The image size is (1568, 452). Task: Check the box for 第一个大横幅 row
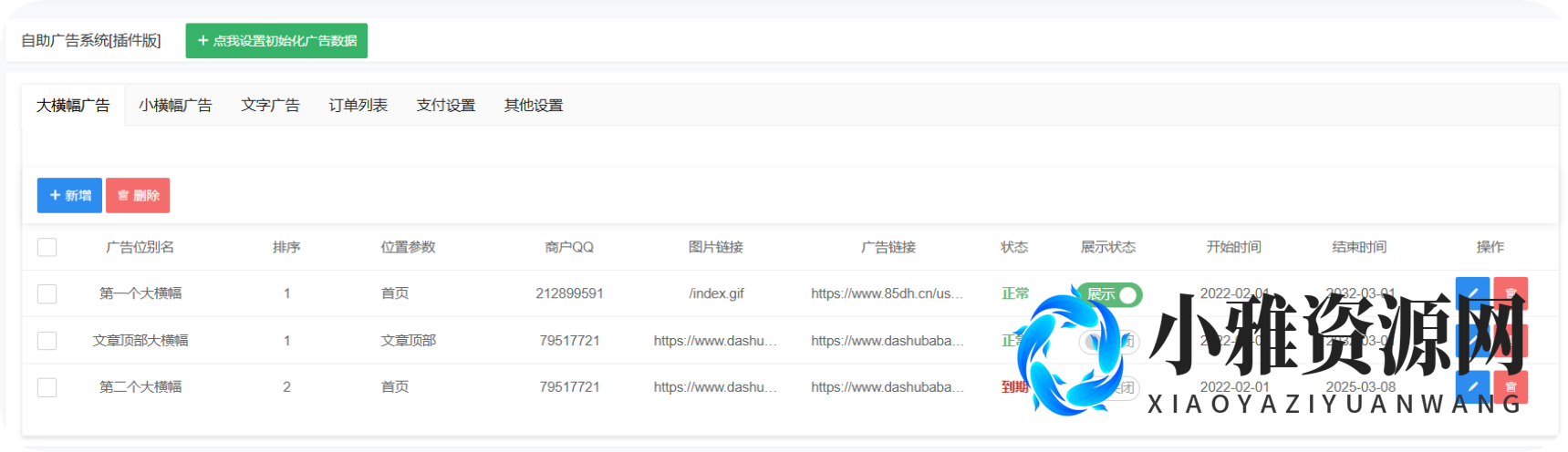(x=47, y=293)
